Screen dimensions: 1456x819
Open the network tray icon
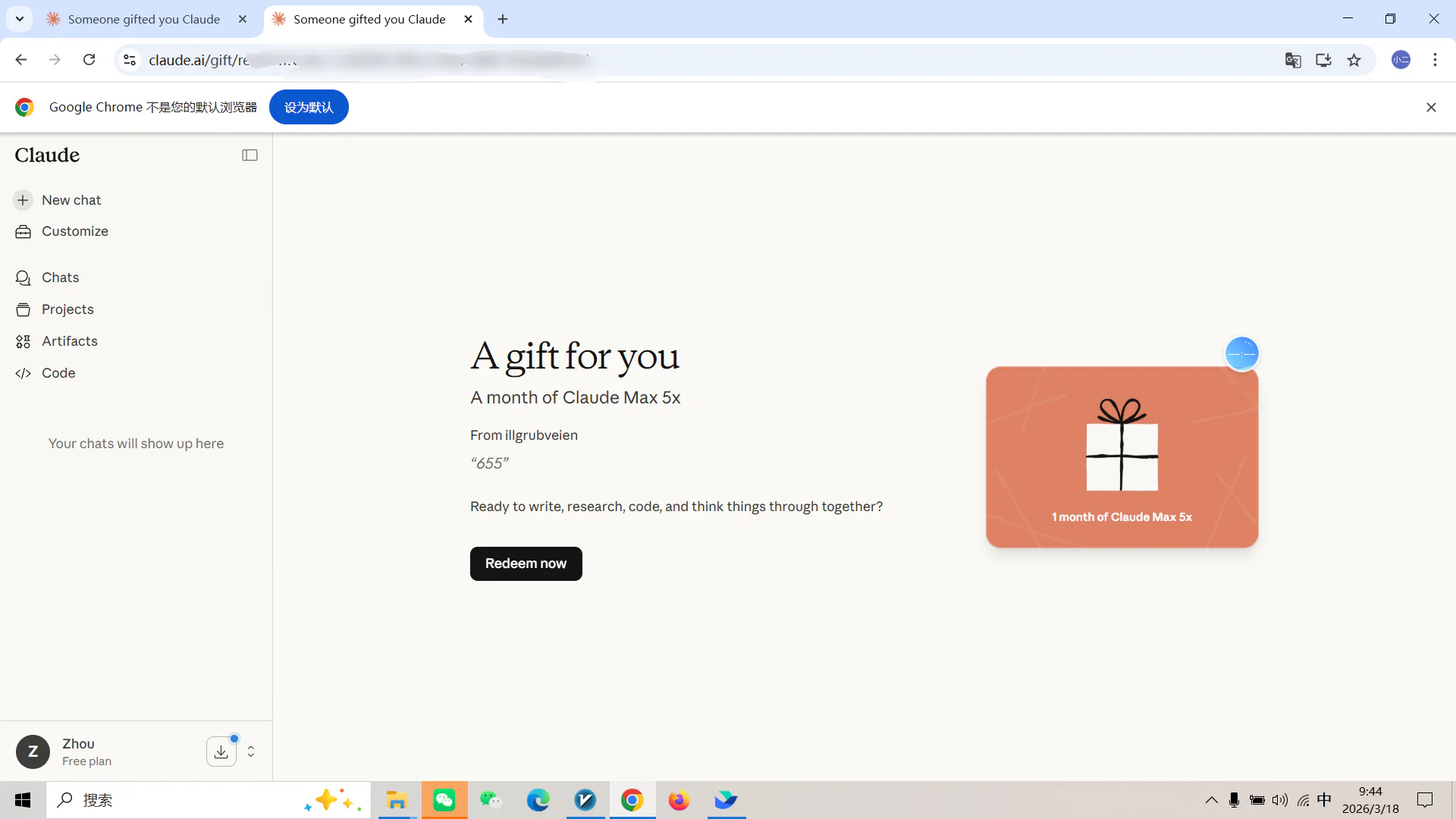[1303, 800]
